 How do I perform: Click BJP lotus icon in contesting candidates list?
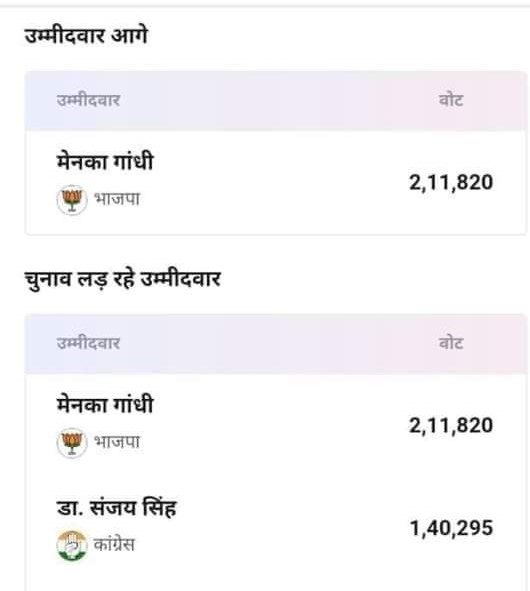(x=72, y=442)
